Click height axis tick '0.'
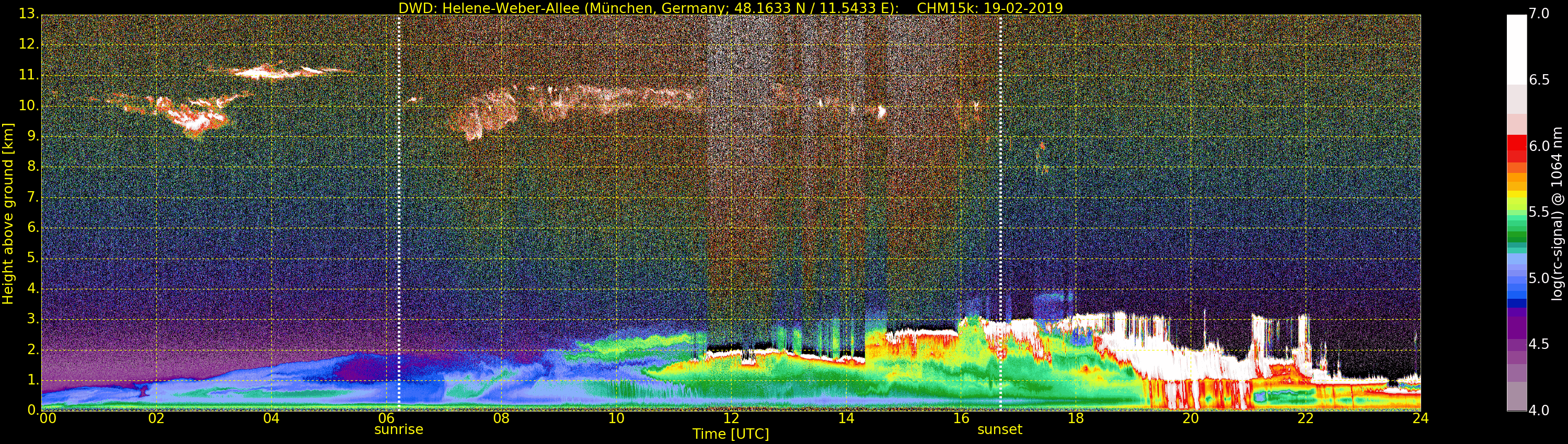This screenshot has height=444, width=1568. [x=32, y=410]
